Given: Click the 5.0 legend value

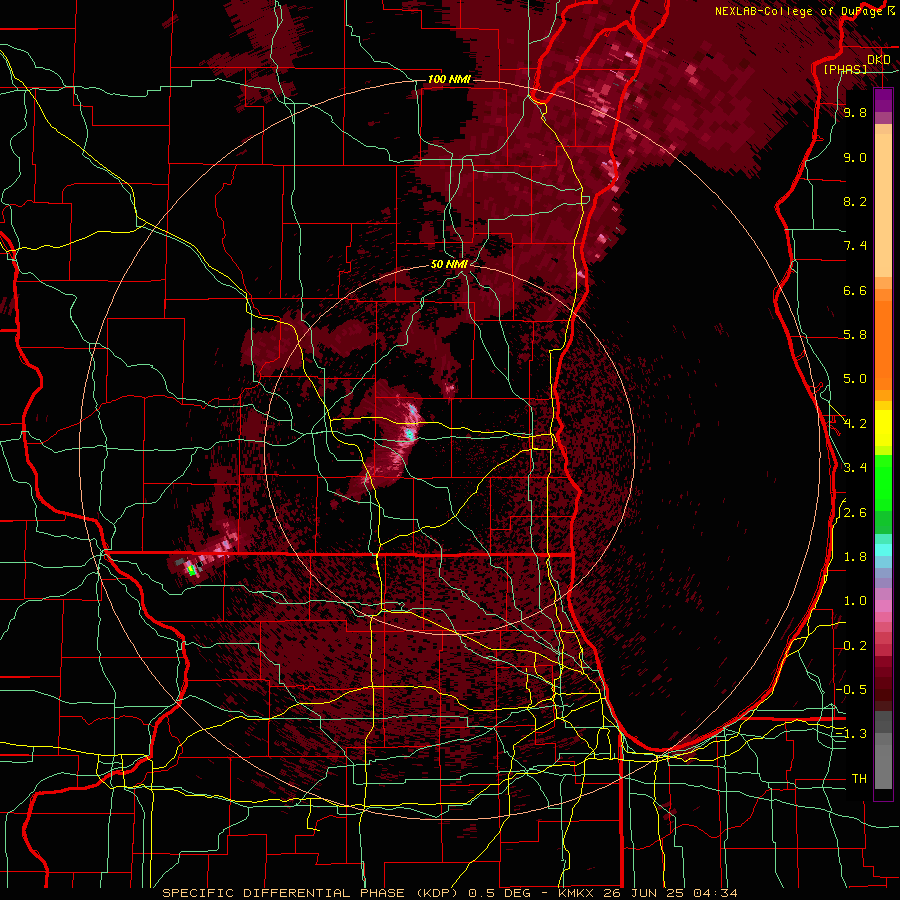Looking at the screenshot, I should pos(855,379).
